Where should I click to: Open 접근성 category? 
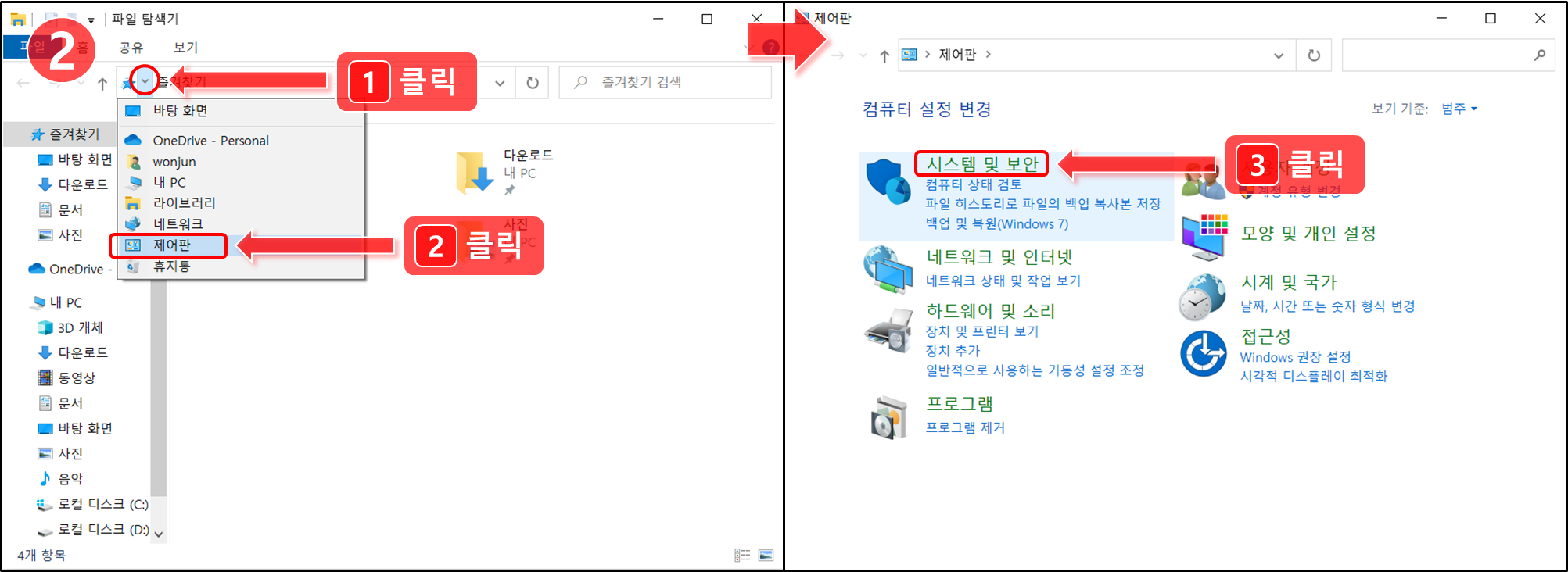coord(1266,336)
